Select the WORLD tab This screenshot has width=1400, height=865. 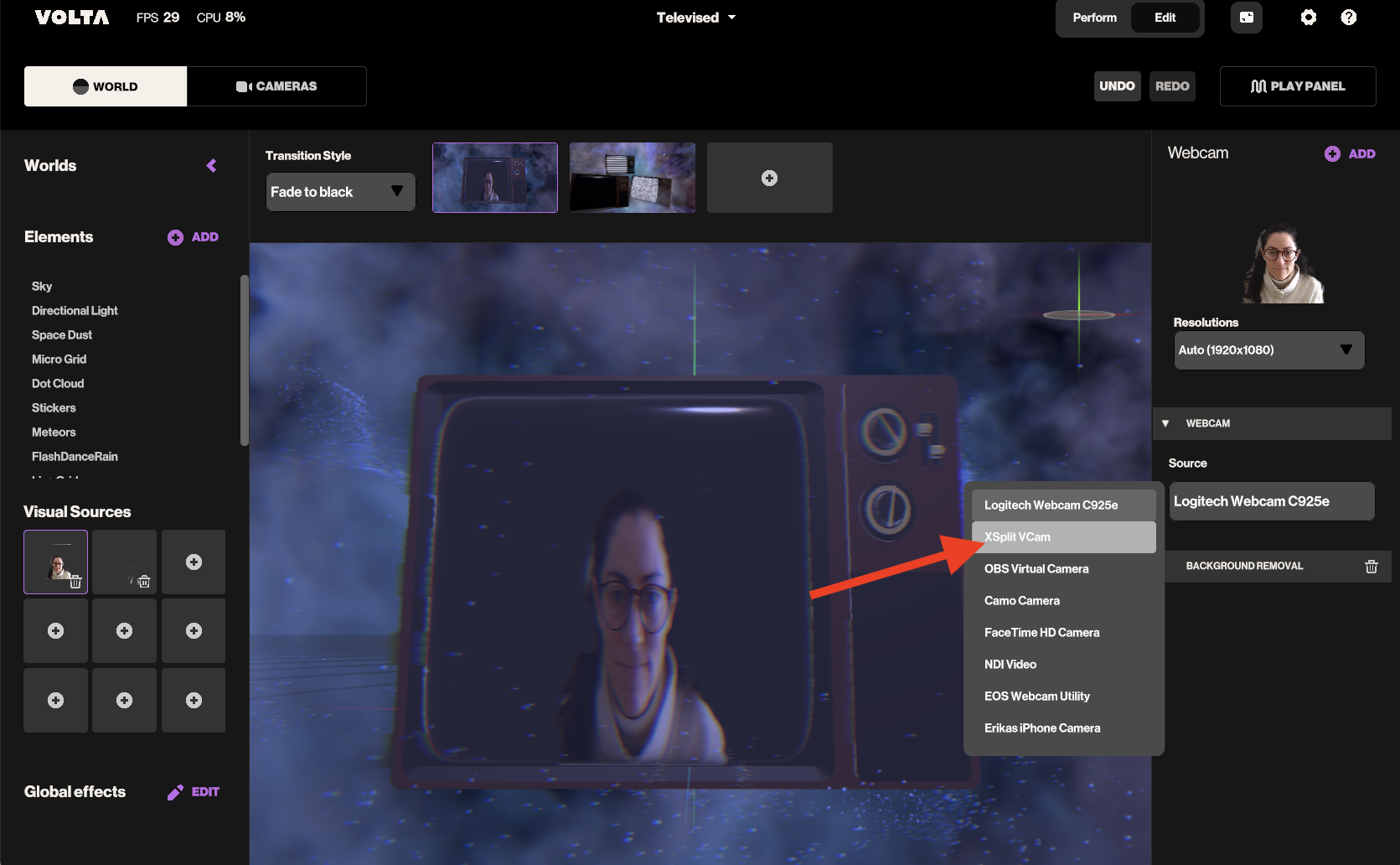106,86
